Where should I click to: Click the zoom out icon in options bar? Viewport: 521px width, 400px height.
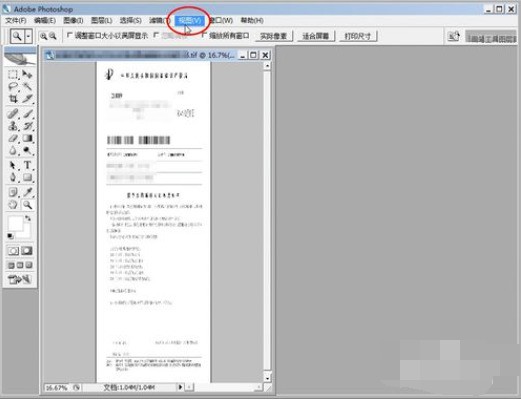click(53, 36)
